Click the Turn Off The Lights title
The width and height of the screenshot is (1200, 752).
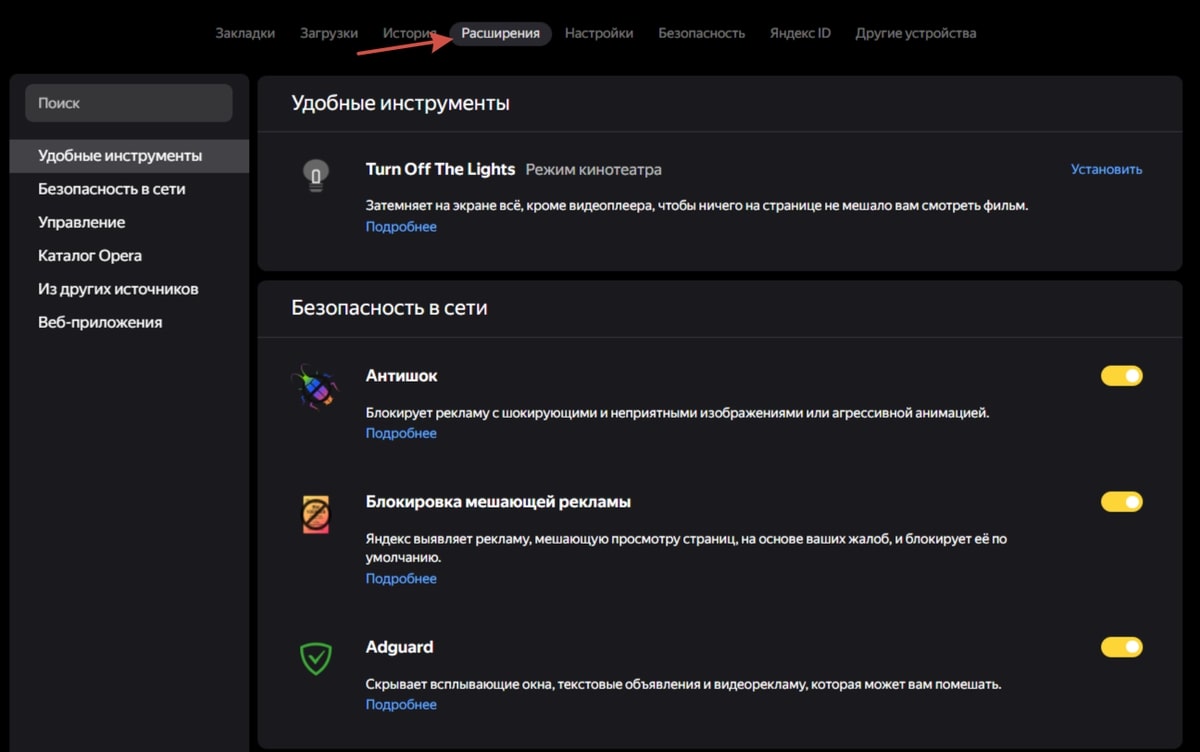click(440, 169)
